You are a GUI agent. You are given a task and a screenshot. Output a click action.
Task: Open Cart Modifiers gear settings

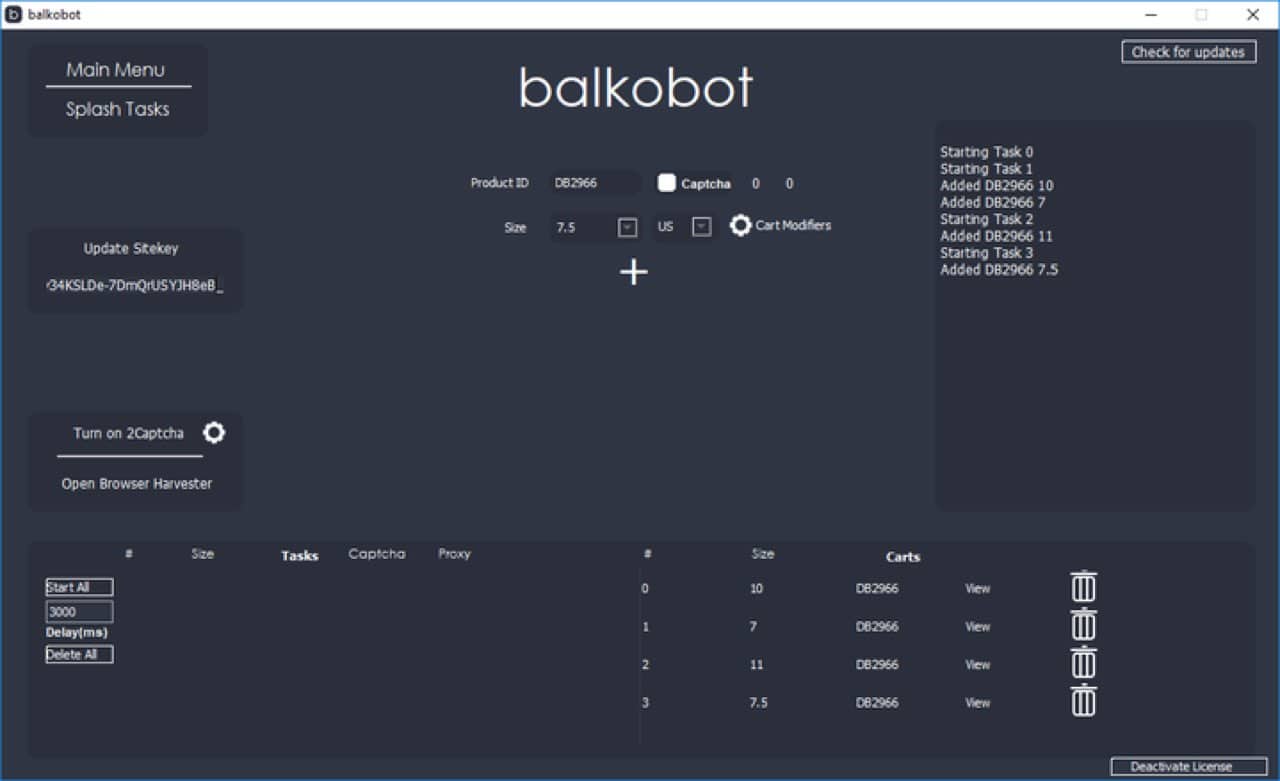point(740,225)
